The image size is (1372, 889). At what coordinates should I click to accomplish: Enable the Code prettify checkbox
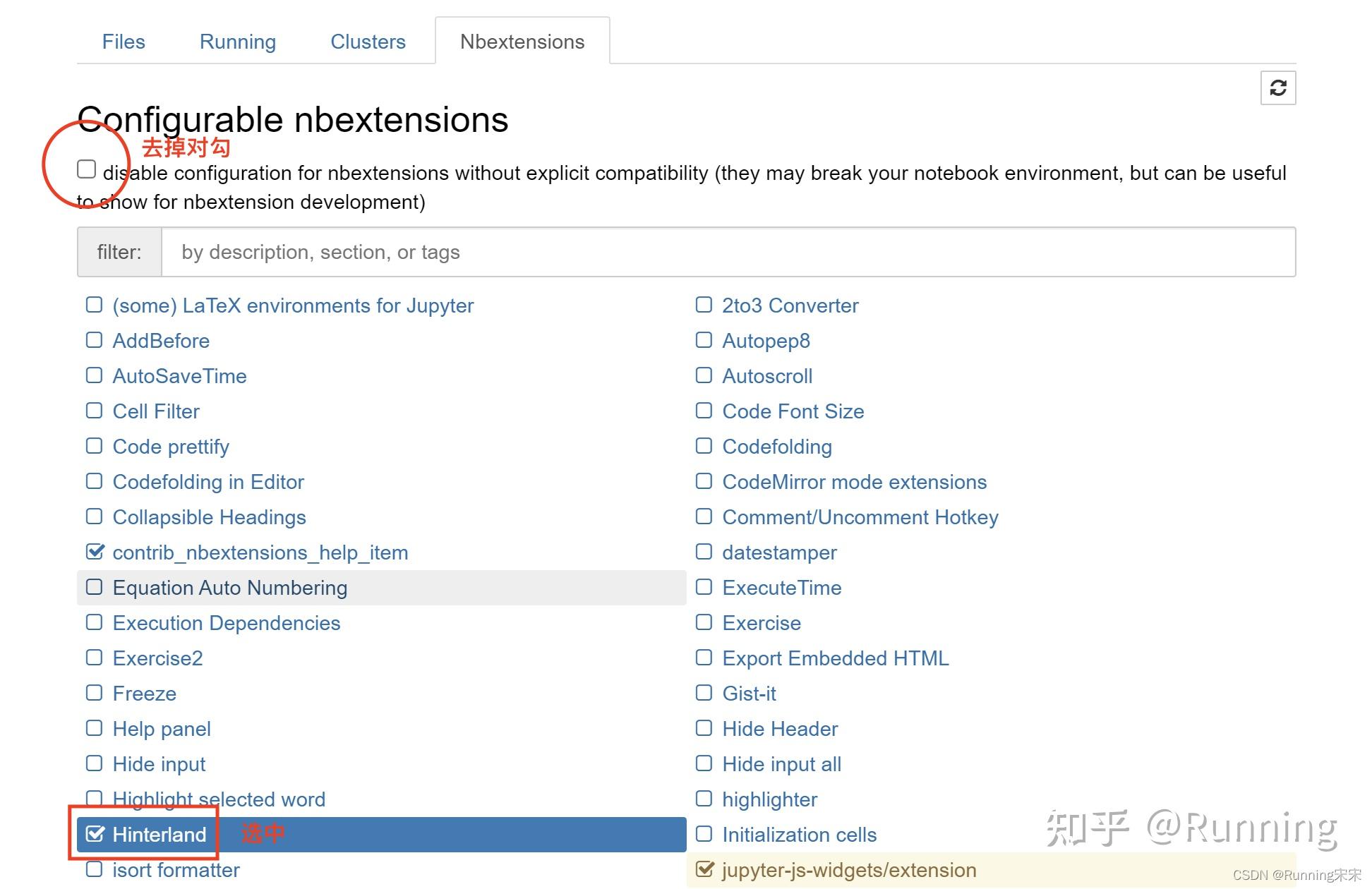click(x=94, y=446)
